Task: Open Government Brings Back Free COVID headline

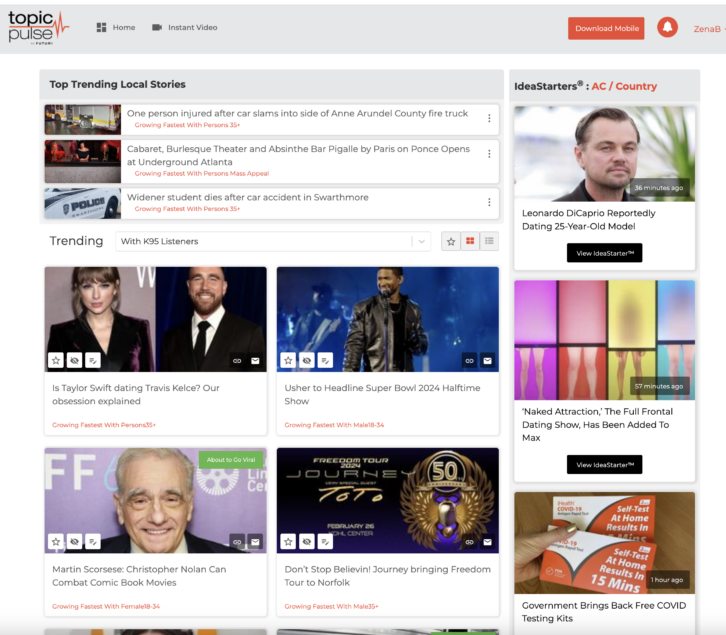Action: (x=604, y=612)
